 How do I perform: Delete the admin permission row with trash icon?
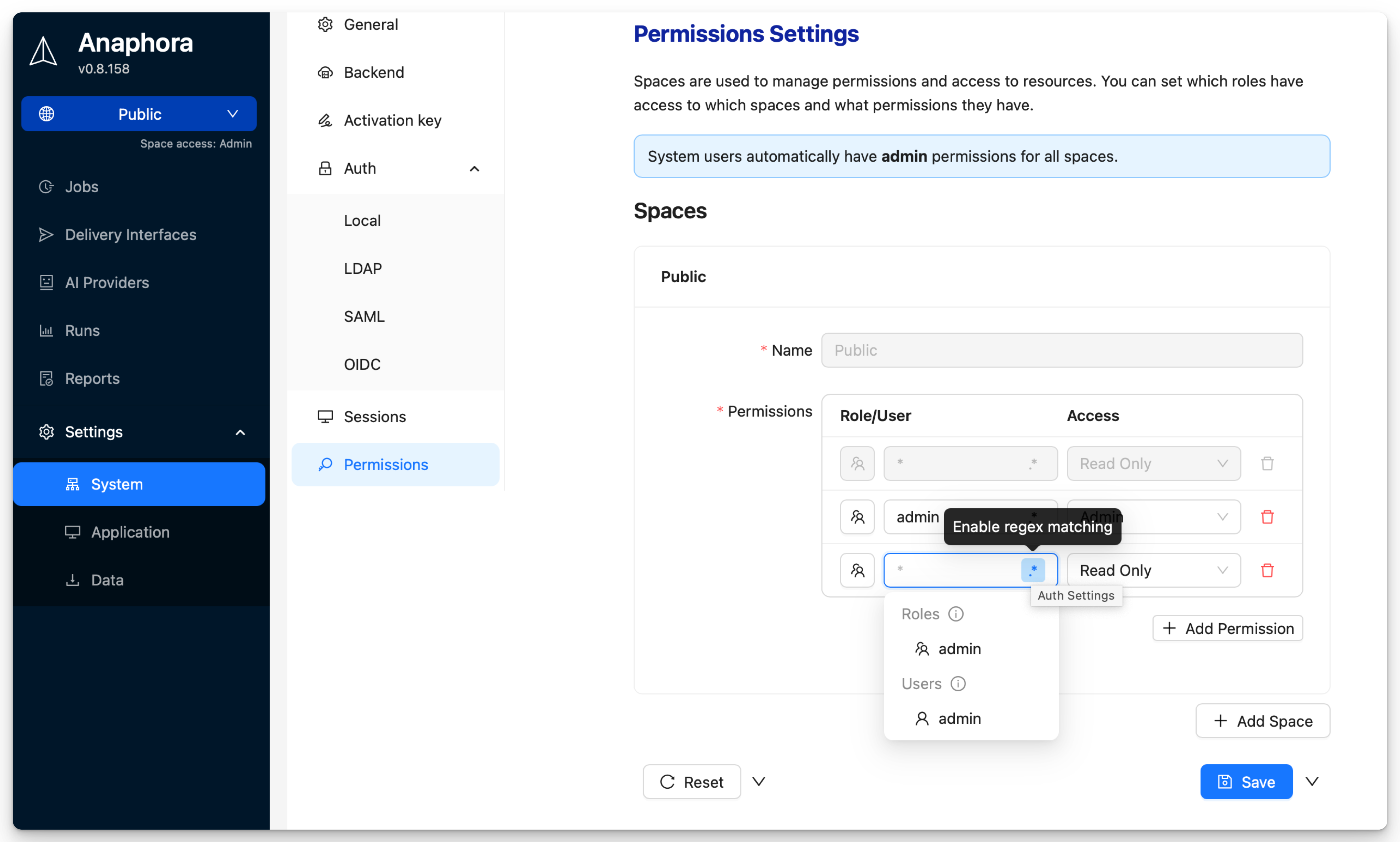[x=1268, y=517]
